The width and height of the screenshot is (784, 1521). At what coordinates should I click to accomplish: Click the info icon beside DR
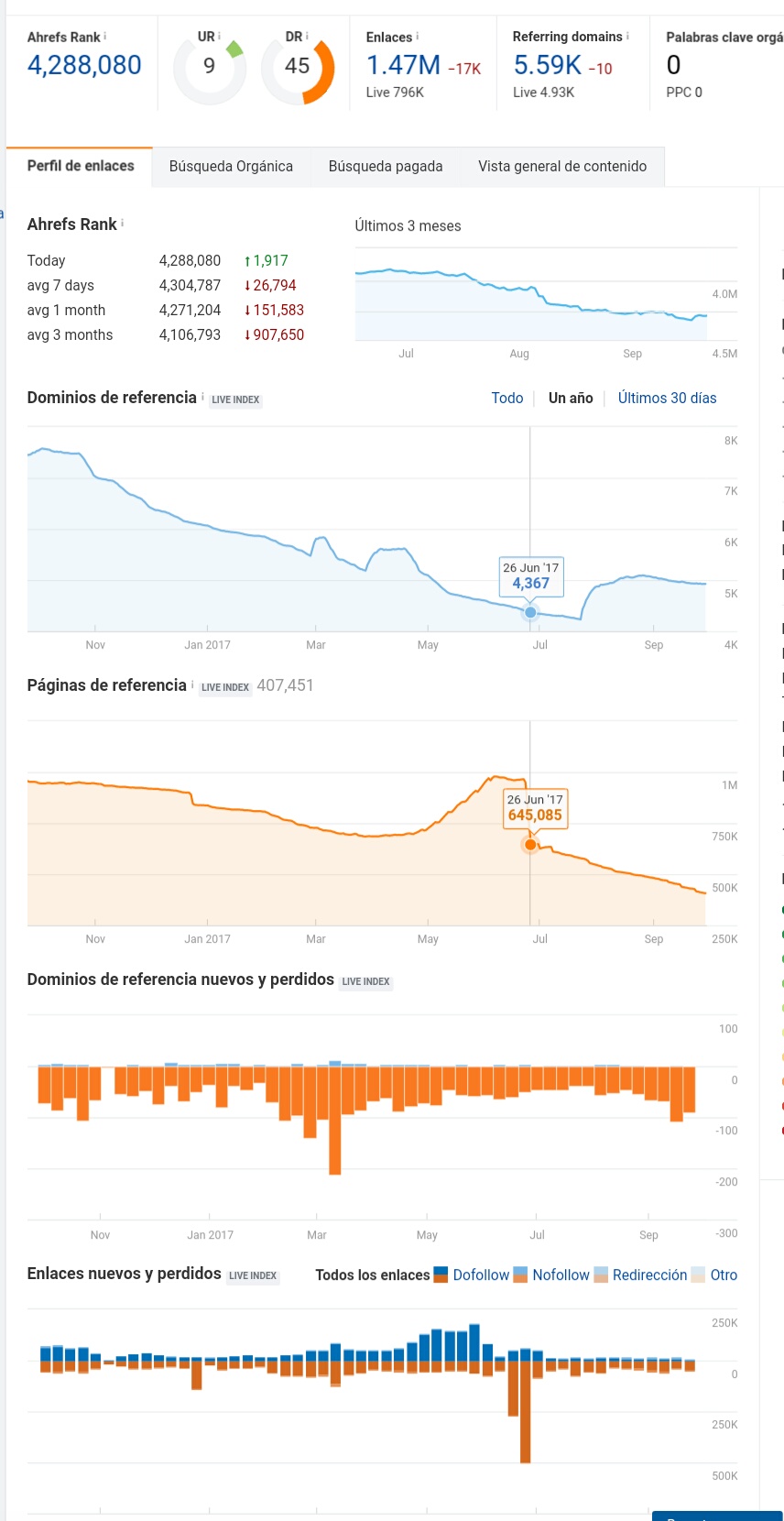pos(307,37)
